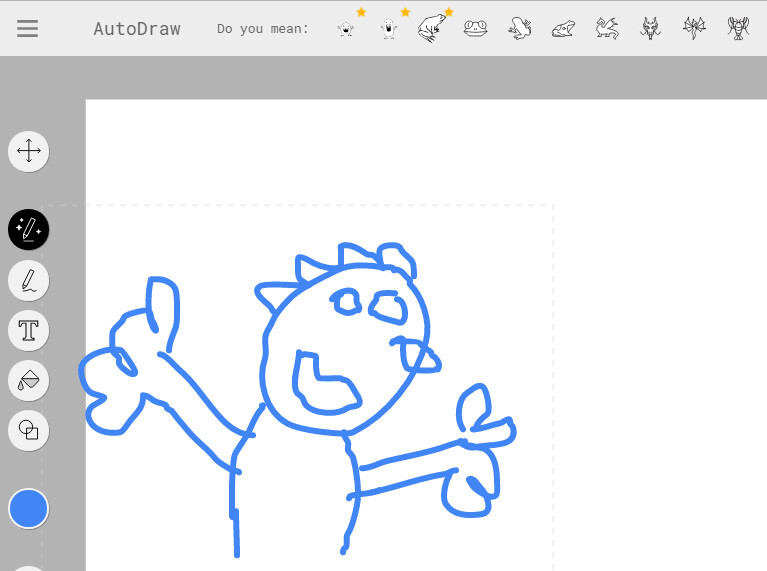Image resolution: width=767 pixels, height=571 pixels.
Task: Pick the winged fairy suggestion
Action: tap(694, 28)
